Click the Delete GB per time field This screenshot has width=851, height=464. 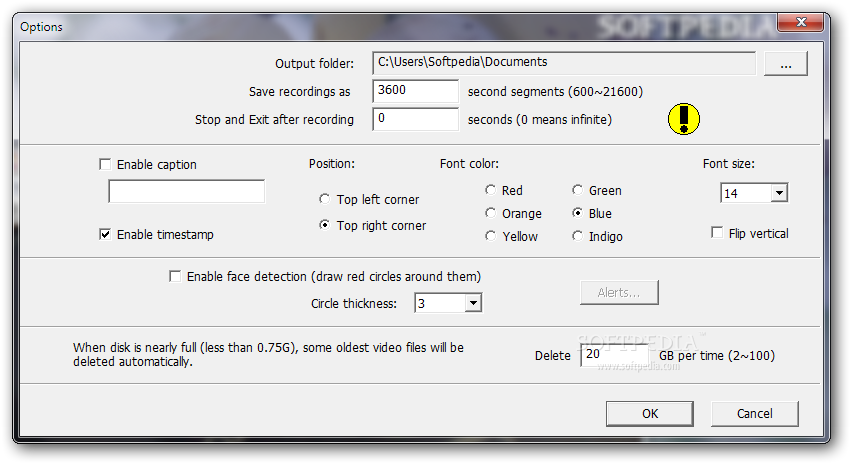tap(615, 355)
